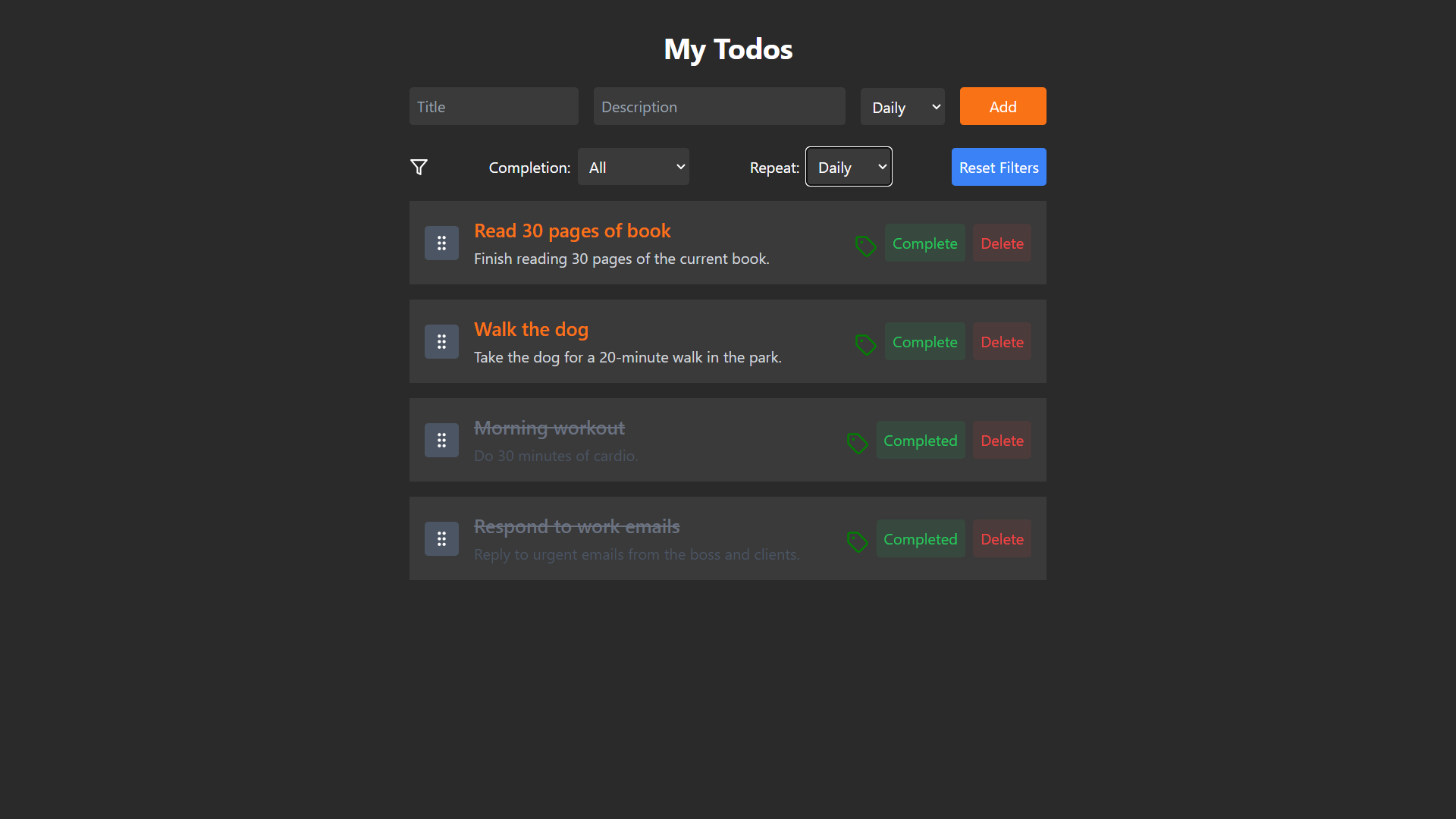Toggle Walk the dog to complete
This screenshot has width=1456, height=819.
(x=924, y=341)
